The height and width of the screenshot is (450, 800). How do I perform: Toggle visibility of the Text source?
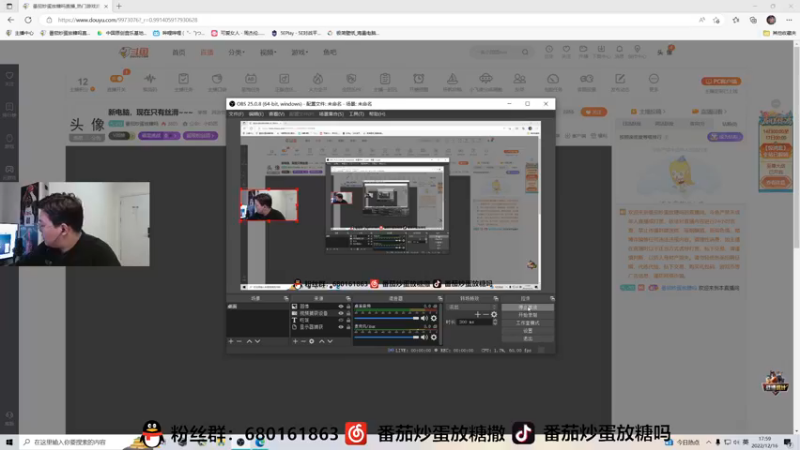[341, 320]
